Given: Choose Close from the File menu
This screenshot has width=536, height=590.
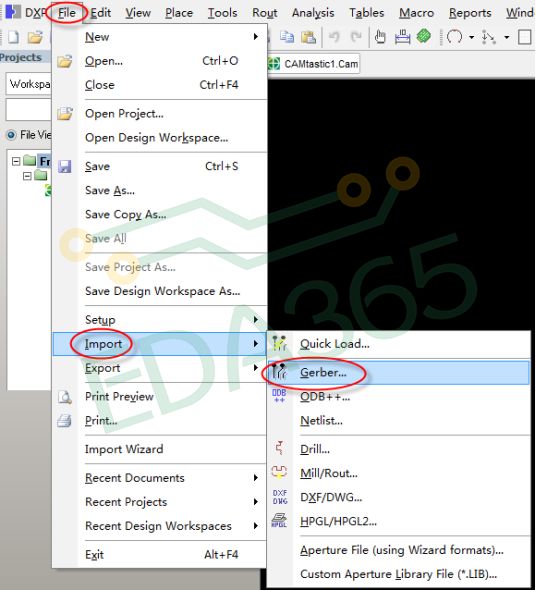Looking at the screenshot, I should click(x=160, y=85).
